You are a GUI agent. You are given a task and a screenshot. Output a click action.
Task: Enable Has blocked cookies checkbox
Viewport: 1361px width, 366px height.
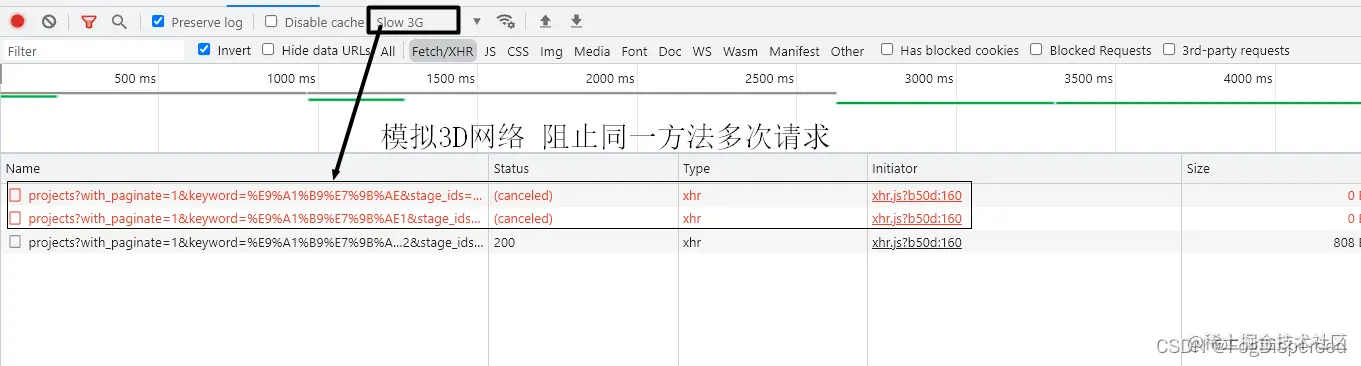coord(887,49)
